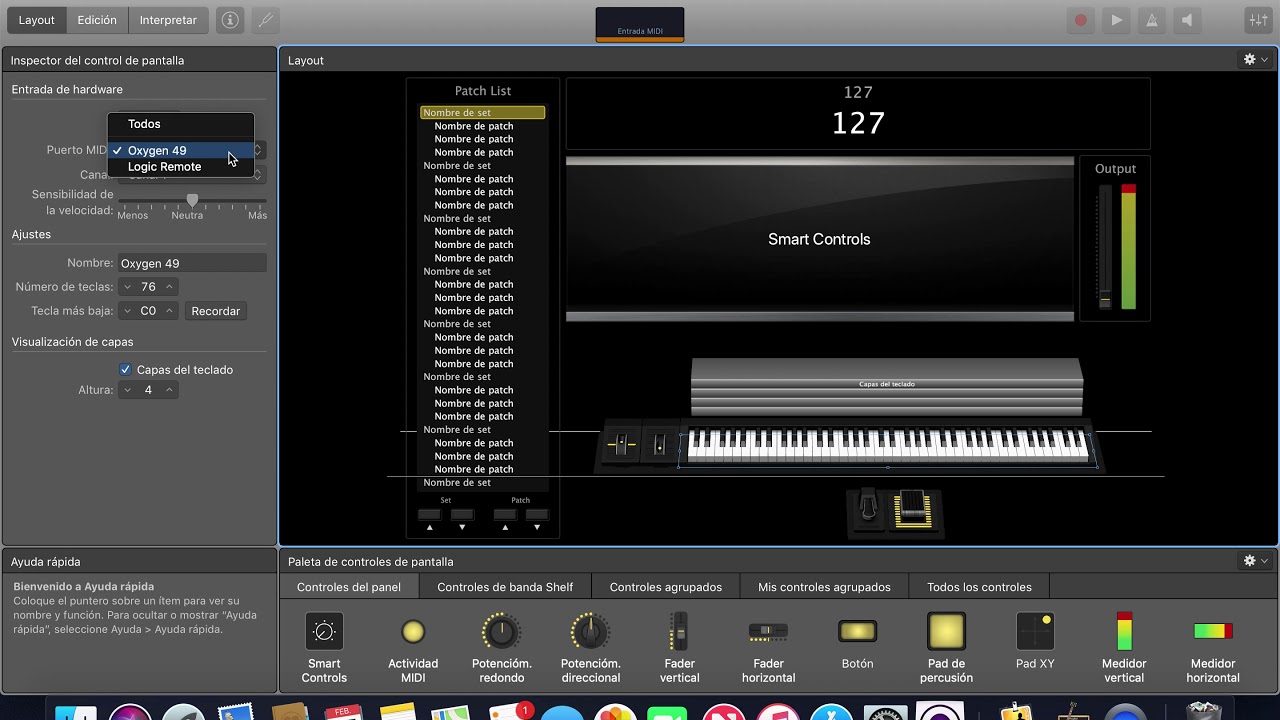The width and height of the screenshot is (1280, 720).
Task: Select Oxygen 49 as MIDI port
Action: pyautogui.click(x=181, y=150)
